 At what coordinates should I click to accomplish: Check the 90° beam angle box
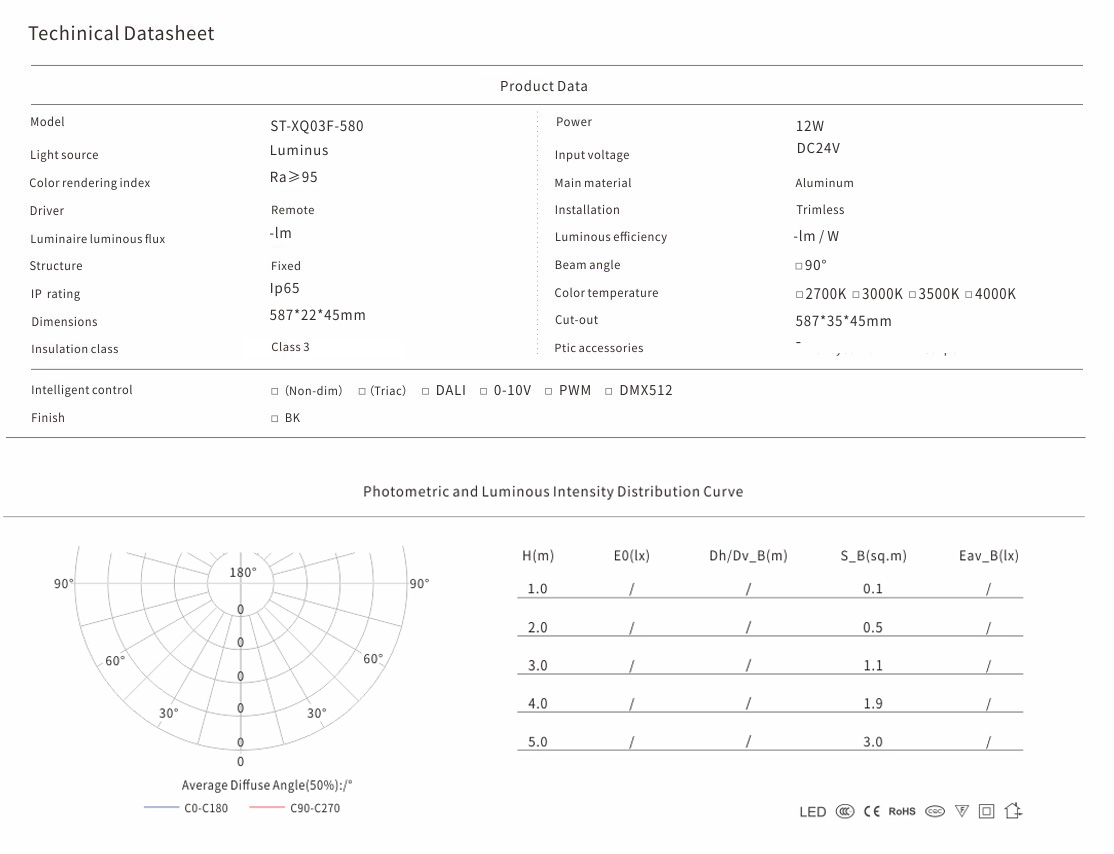[799, 266]
